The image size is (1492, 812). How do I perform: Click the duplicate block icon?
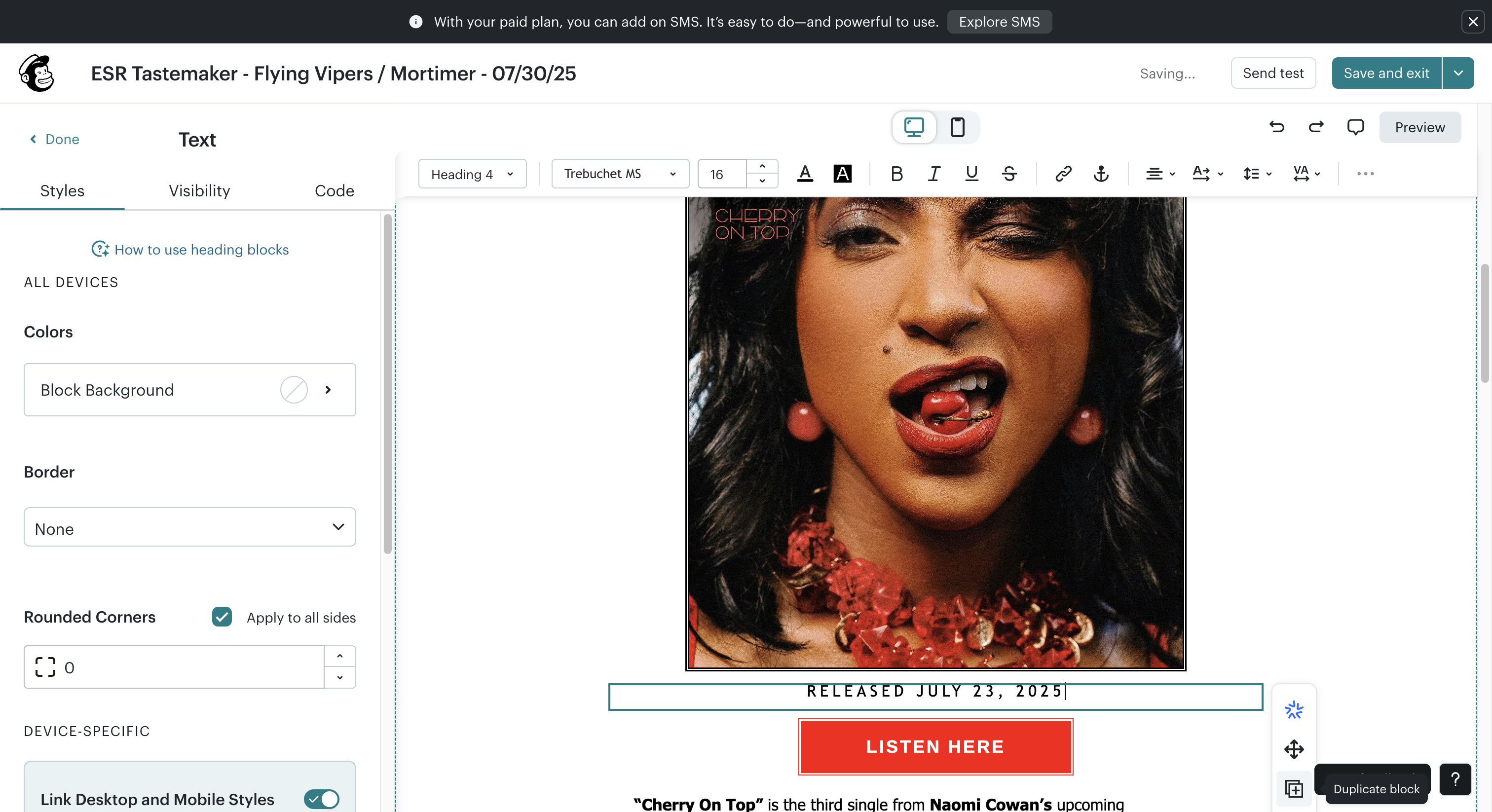[x=1293, y=789]
